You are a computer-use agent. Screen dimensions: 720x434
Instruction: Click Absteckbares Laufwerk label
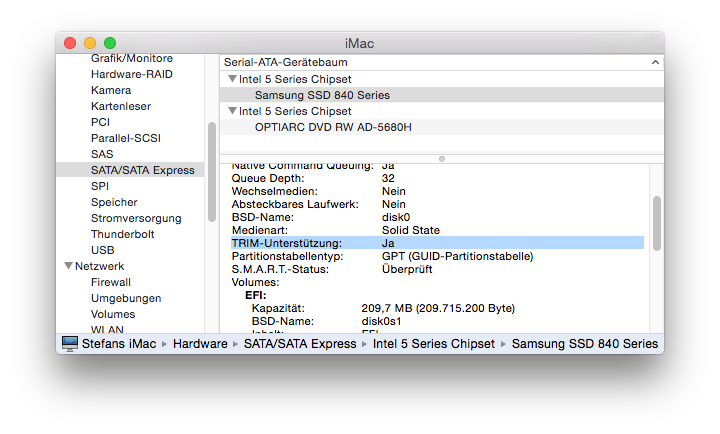(x=295, y=204)
